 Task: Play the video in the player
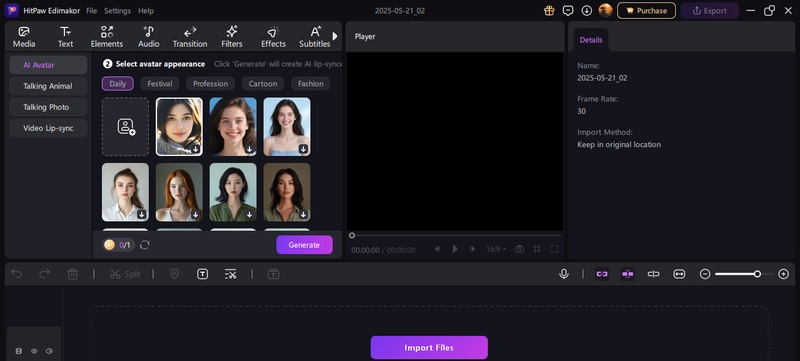click(x=455, y=249)
